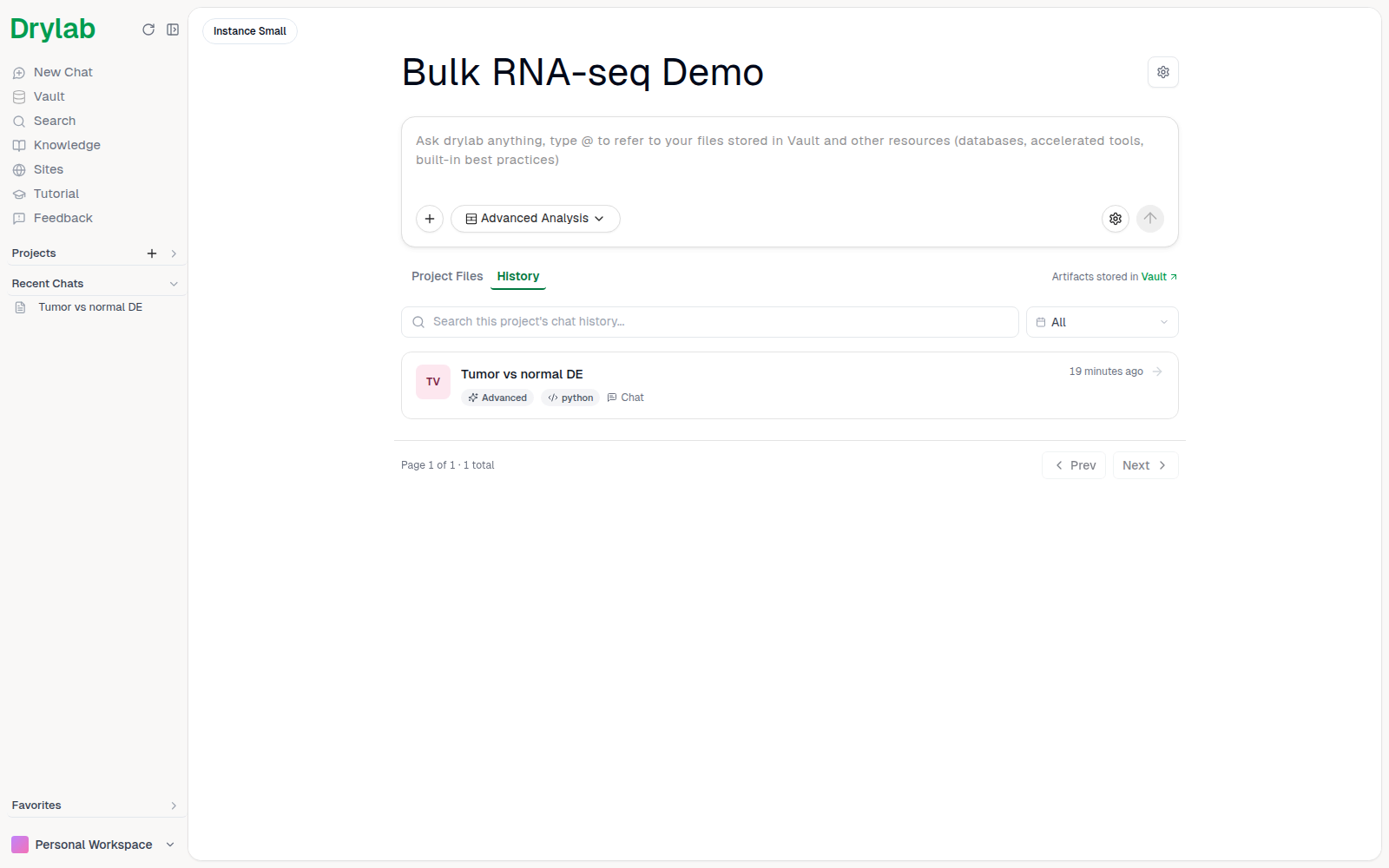
Task: Open prompt settings gear icon
Action: [1116, 219]
